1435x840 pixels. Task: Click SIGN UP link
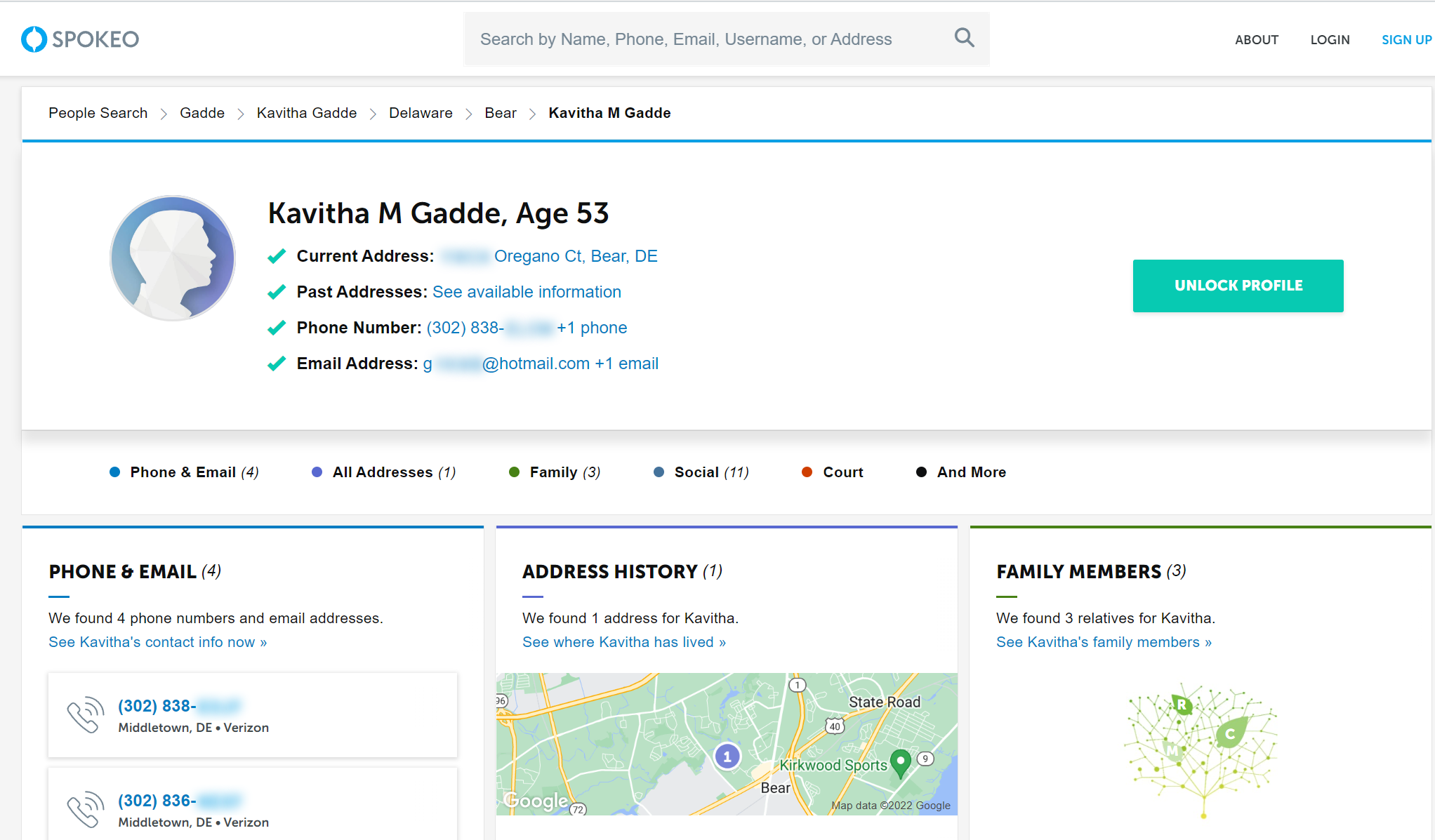[x=1406, y=40]
